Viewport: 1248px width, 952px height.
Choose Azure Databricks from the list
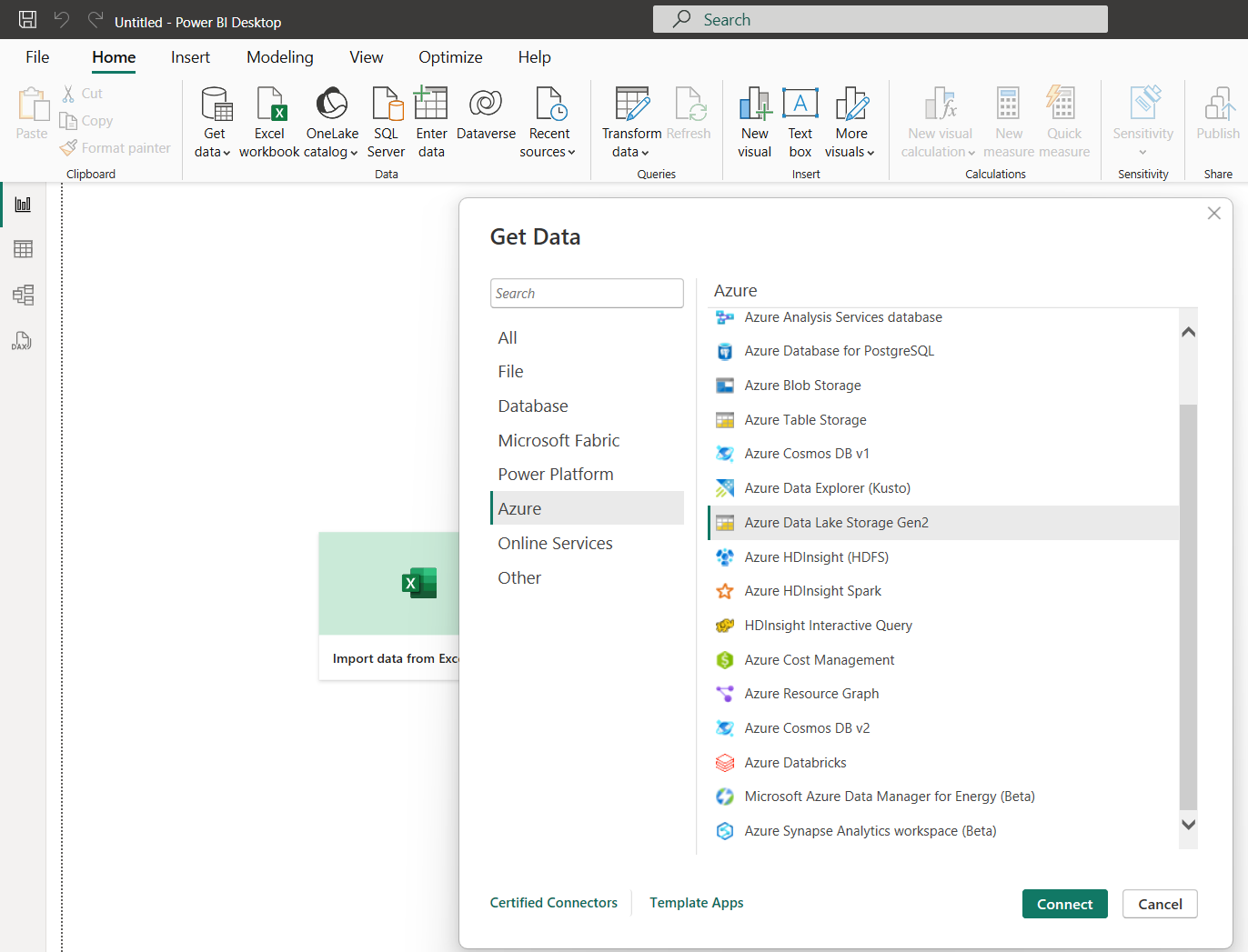click(x=795, y=763)
